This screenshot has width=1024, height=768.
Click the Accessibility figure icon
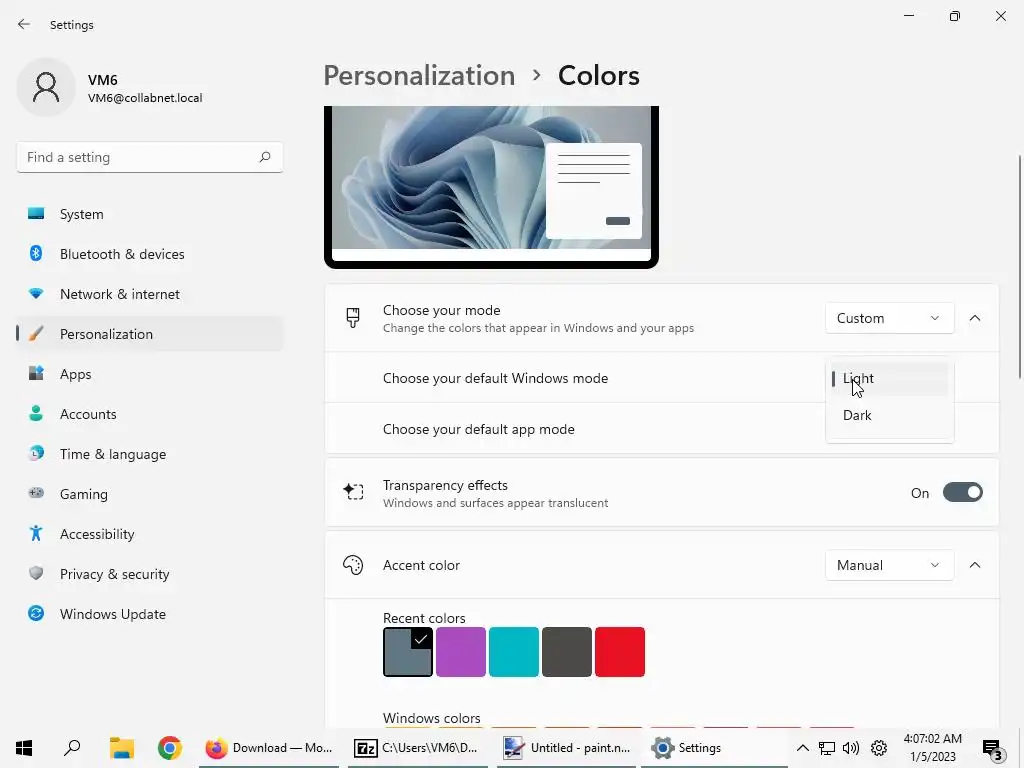(36, 534)
